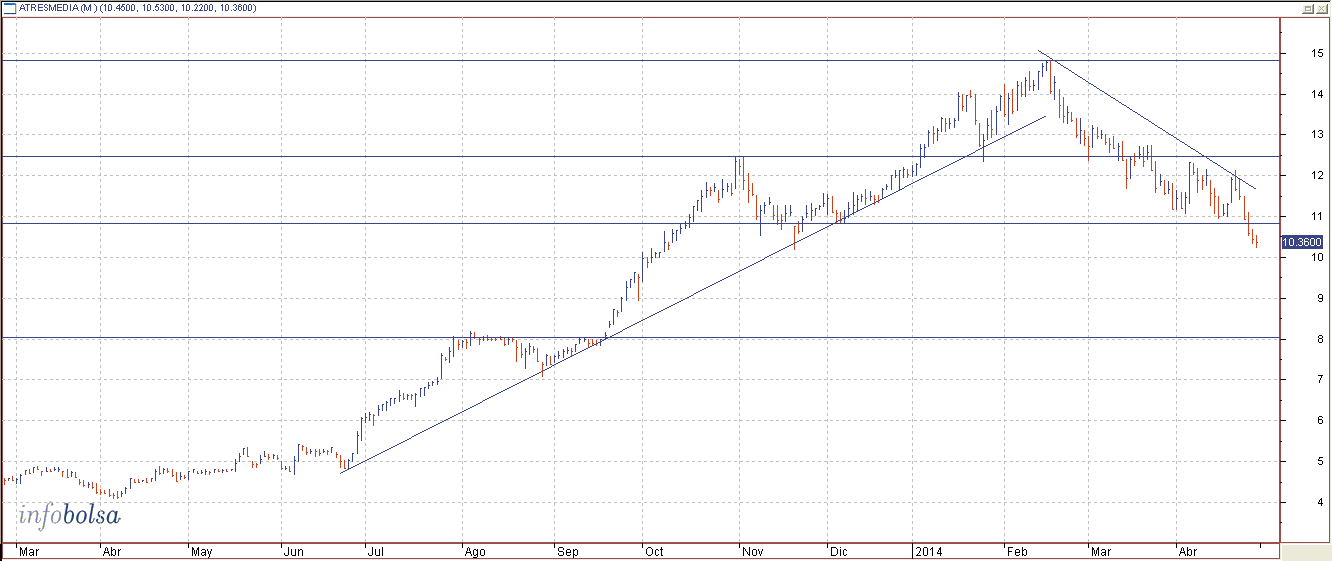Select the descending trendline from the February peak
This screenshot has width=1332, height=561.
[x=1146, y=120]
